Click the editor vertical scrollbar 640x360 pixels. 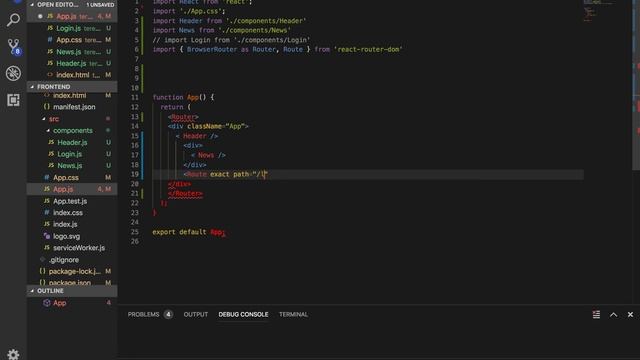pyautogui.click(x=636, y=86)
